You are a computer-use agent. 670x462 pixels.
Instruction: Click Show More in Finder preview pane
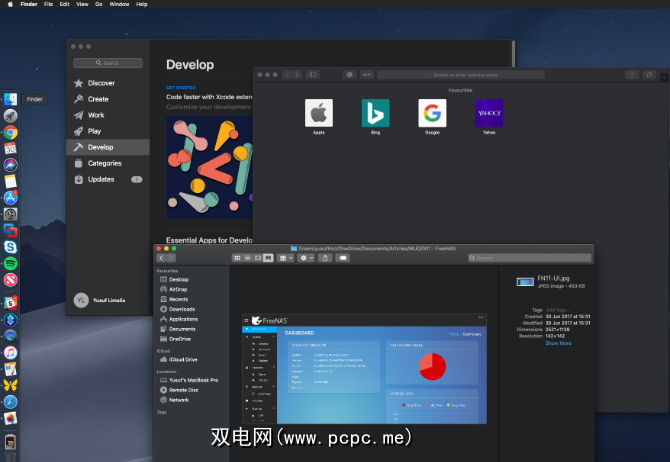pyautogui.click(x=558, y=343)
